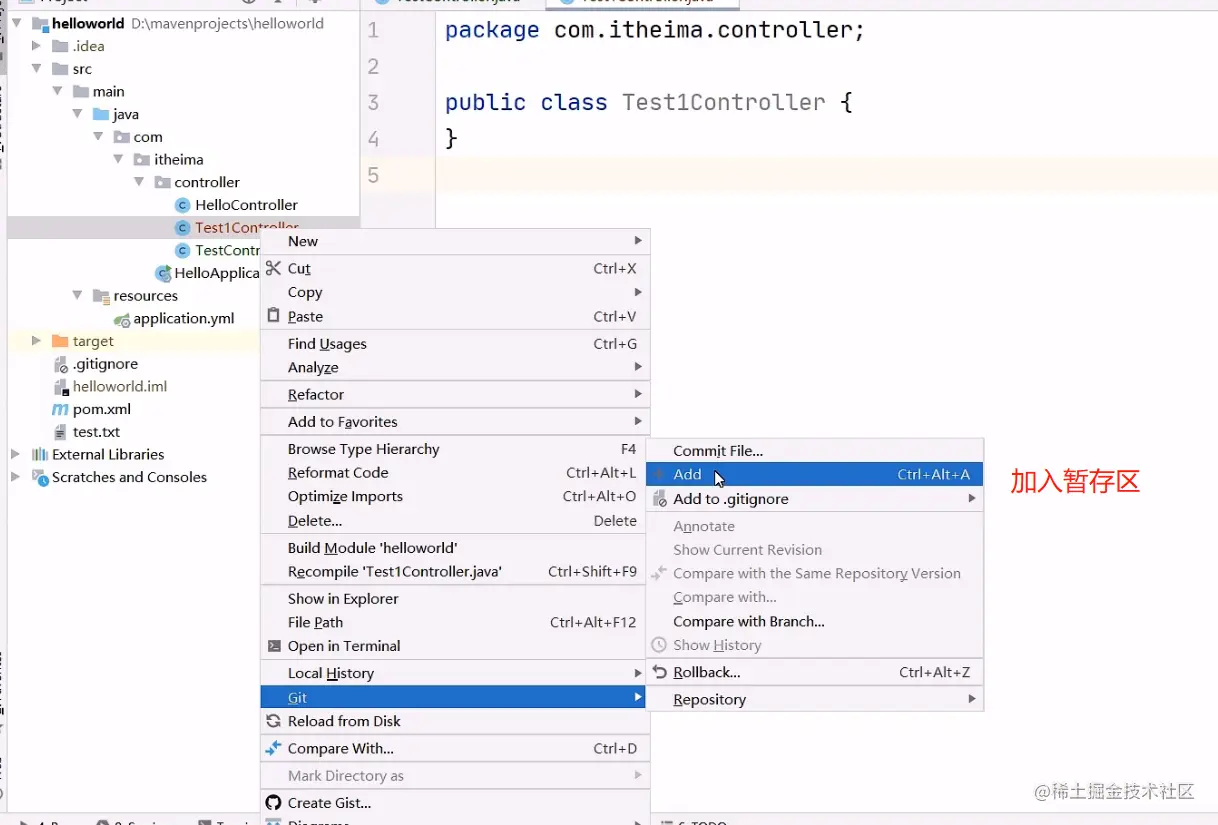
Task: Select Find Usages
Action: [455, 343]
